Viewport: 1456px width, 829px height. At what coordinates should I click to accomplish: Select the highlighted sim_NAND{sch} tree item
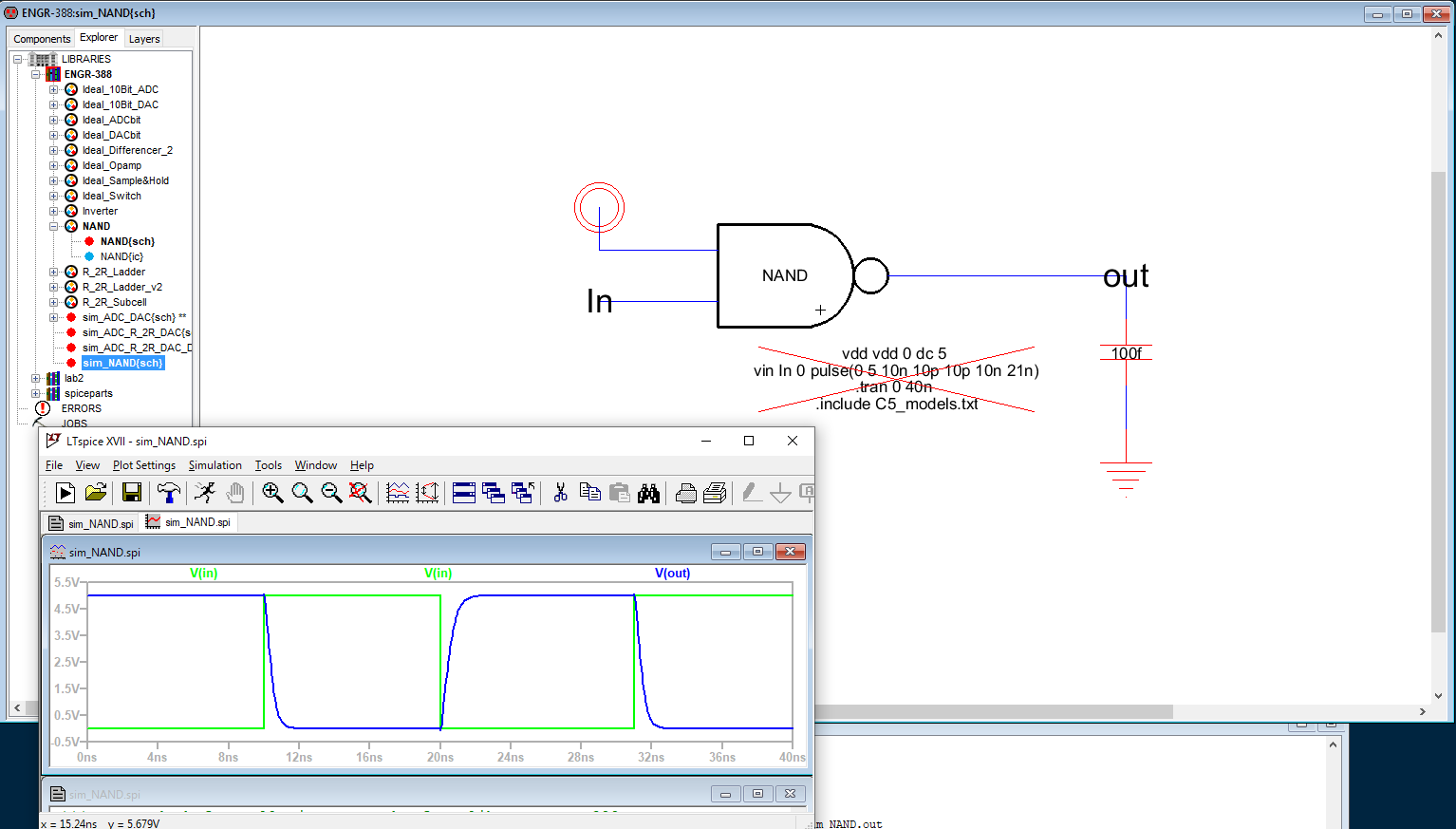(x=122, y=363)
